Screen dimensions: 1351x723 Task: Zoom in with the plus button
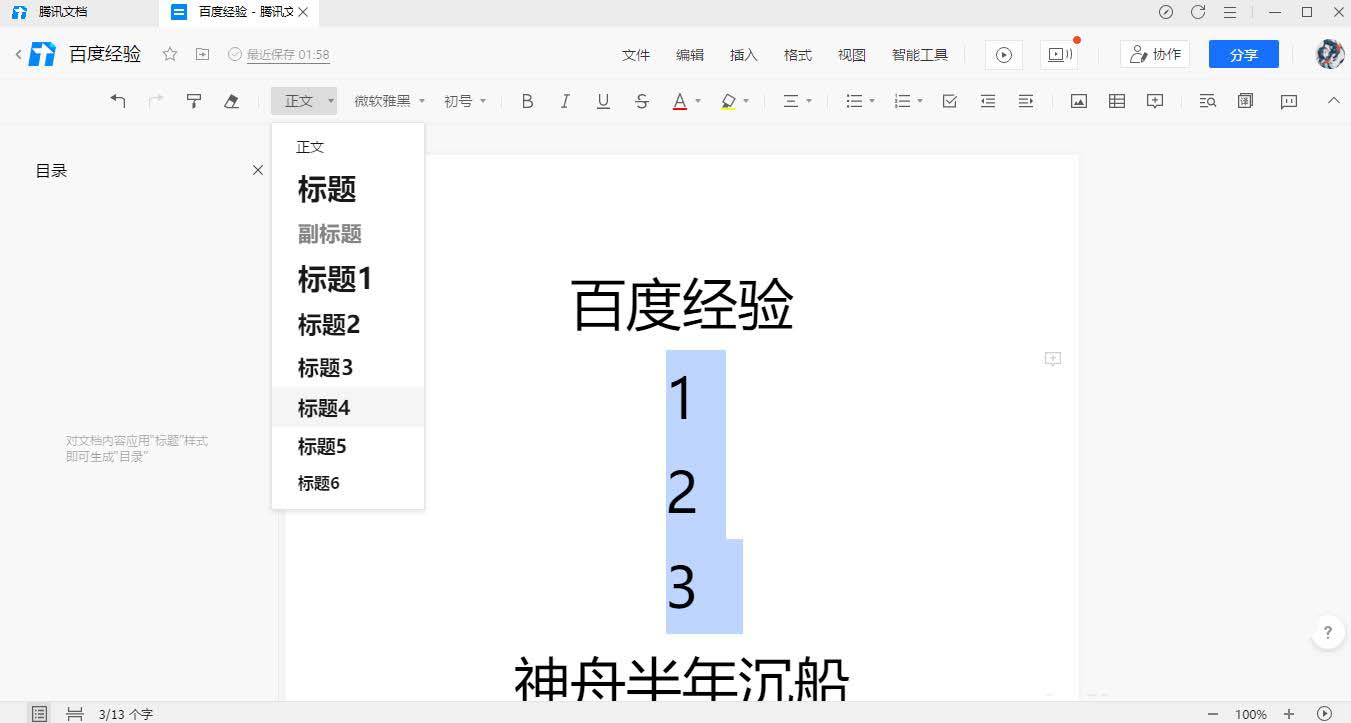coord(1289,714)
